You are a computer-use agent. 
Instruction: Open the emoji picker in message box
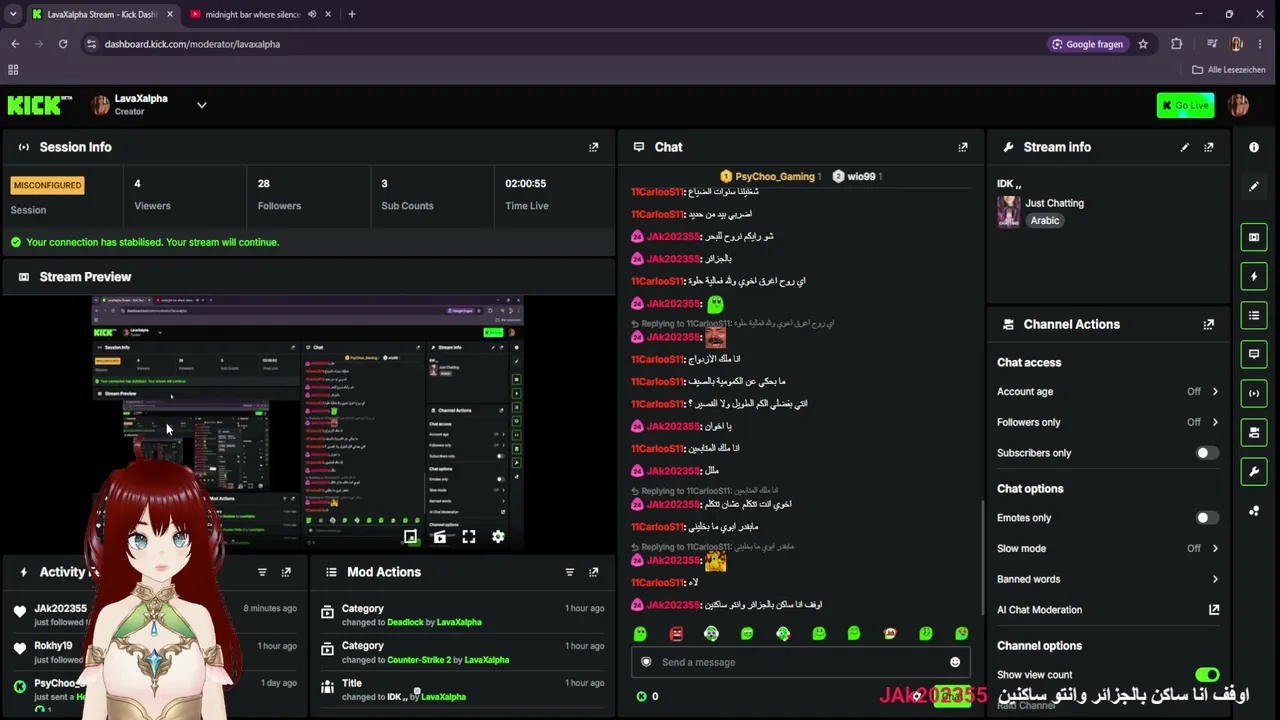[x=955, y=662]
